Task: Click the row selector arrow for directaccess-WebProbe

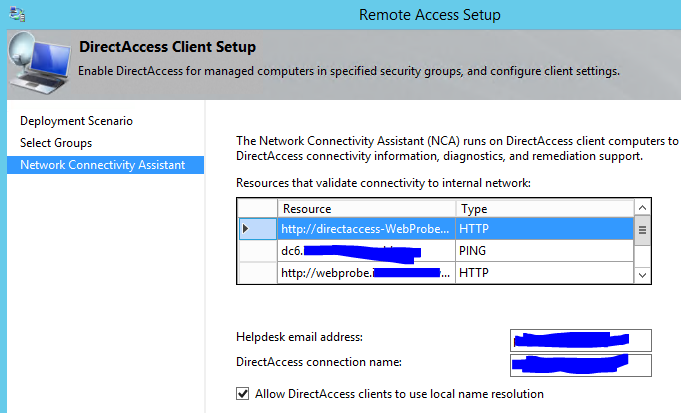Action: pyautogui.click(x=246, y=228)
